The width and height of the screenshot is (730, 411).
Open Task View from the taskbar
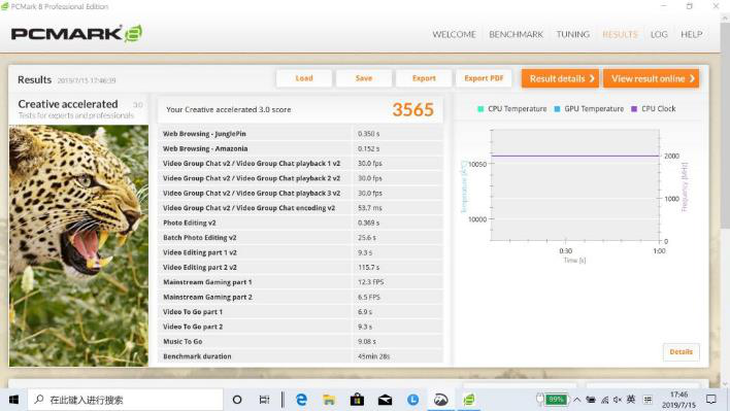(264, 399)
